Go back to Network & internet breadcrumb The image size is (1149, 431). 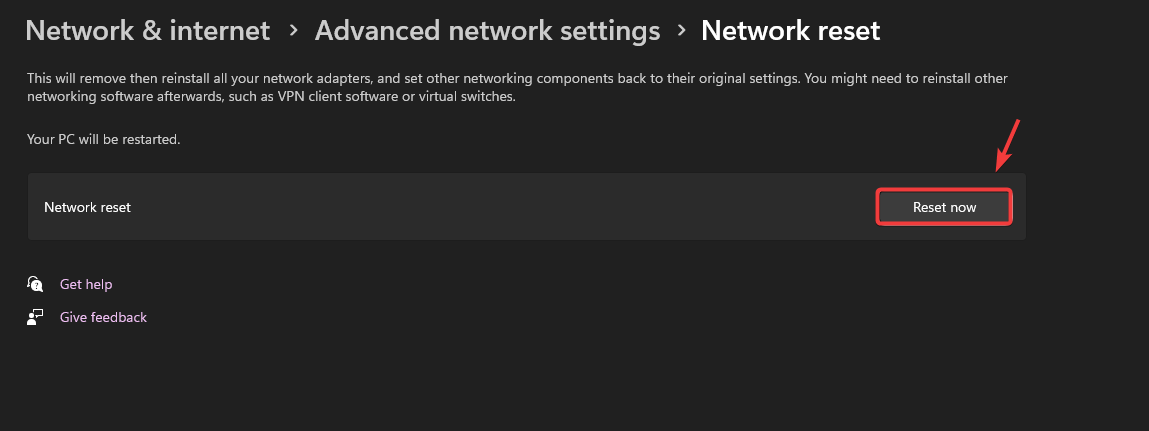pyautogui.click(x=147, y=31)
